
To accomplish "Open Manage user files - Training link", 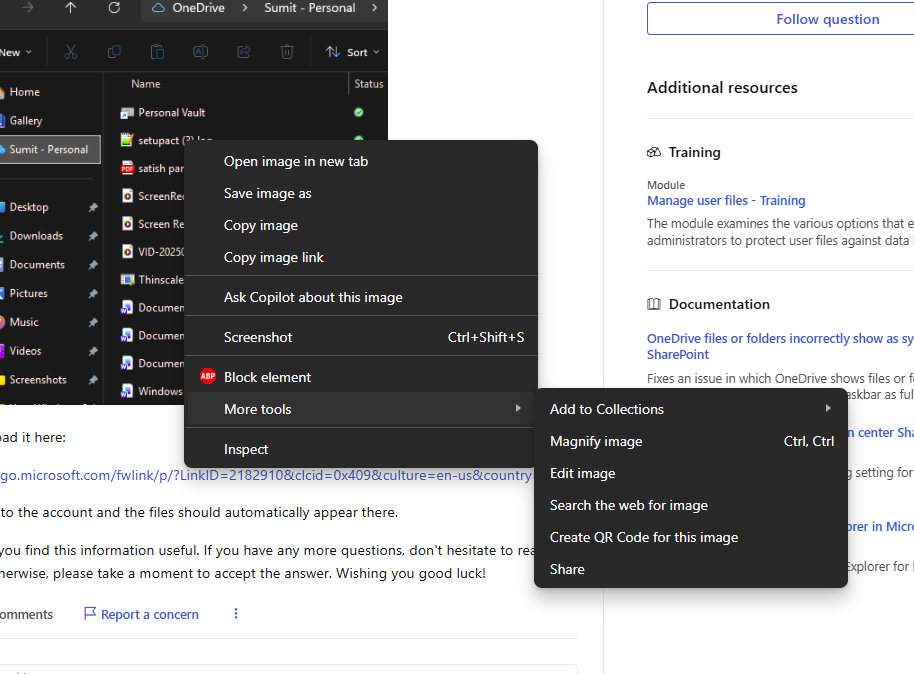I will pos(726,201).
